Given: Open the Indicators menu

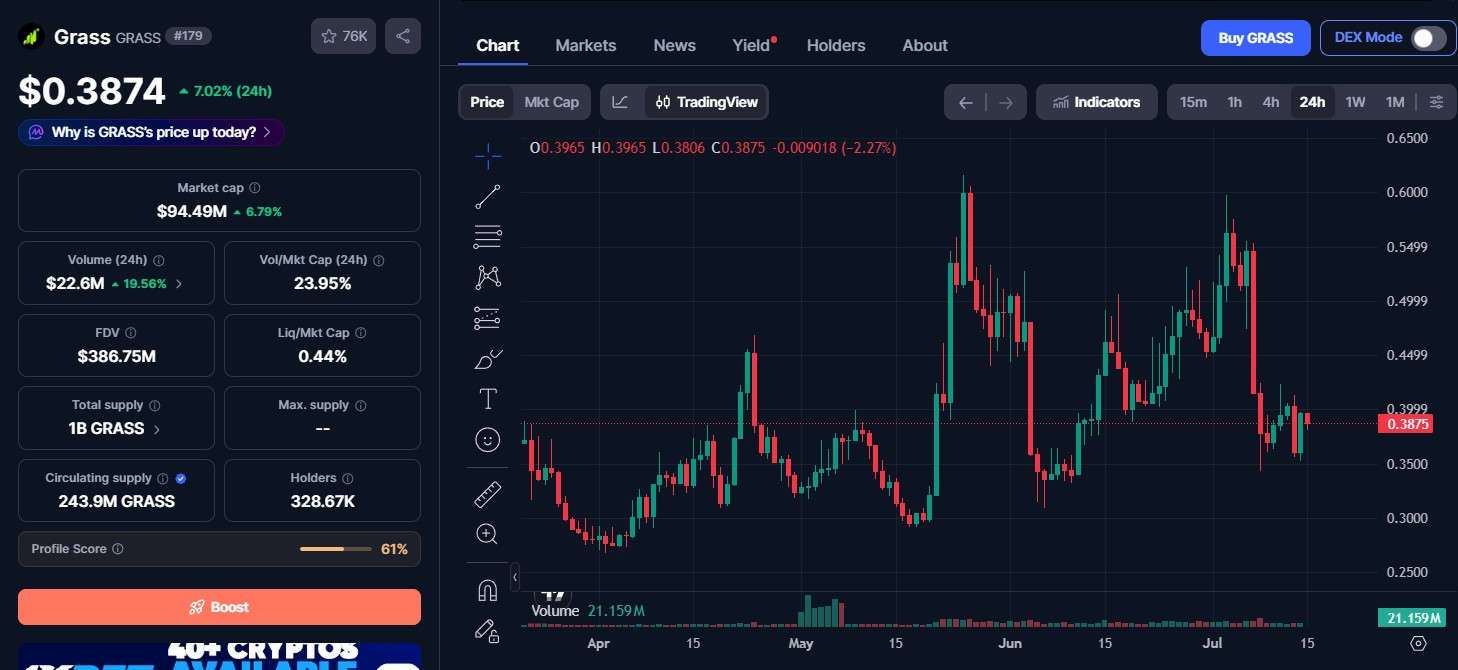Looking at the screenshot, I should point(1097,102).
